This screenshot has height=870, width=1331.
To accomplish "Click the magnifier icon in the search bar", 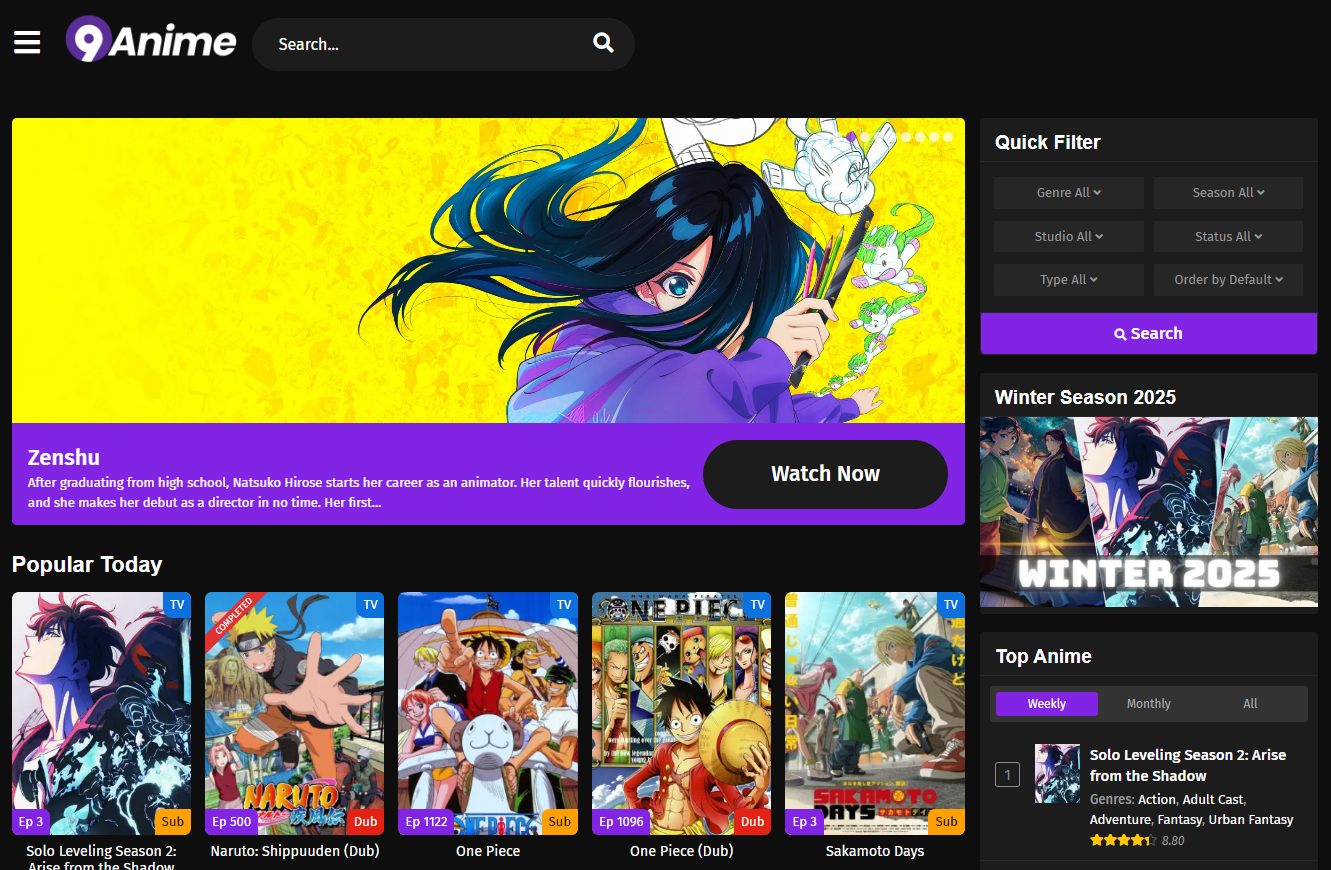I will click(603, 43).
